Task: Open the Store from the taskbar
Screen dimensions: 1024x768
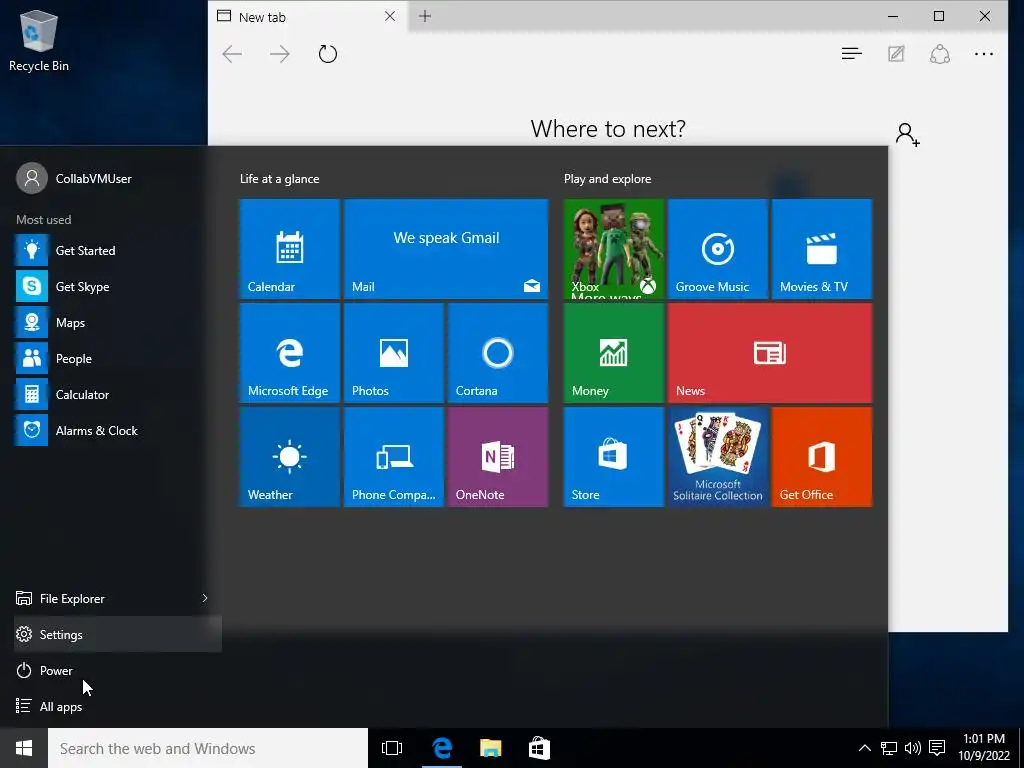Action: pyautogui.click(x=539, y=748)
